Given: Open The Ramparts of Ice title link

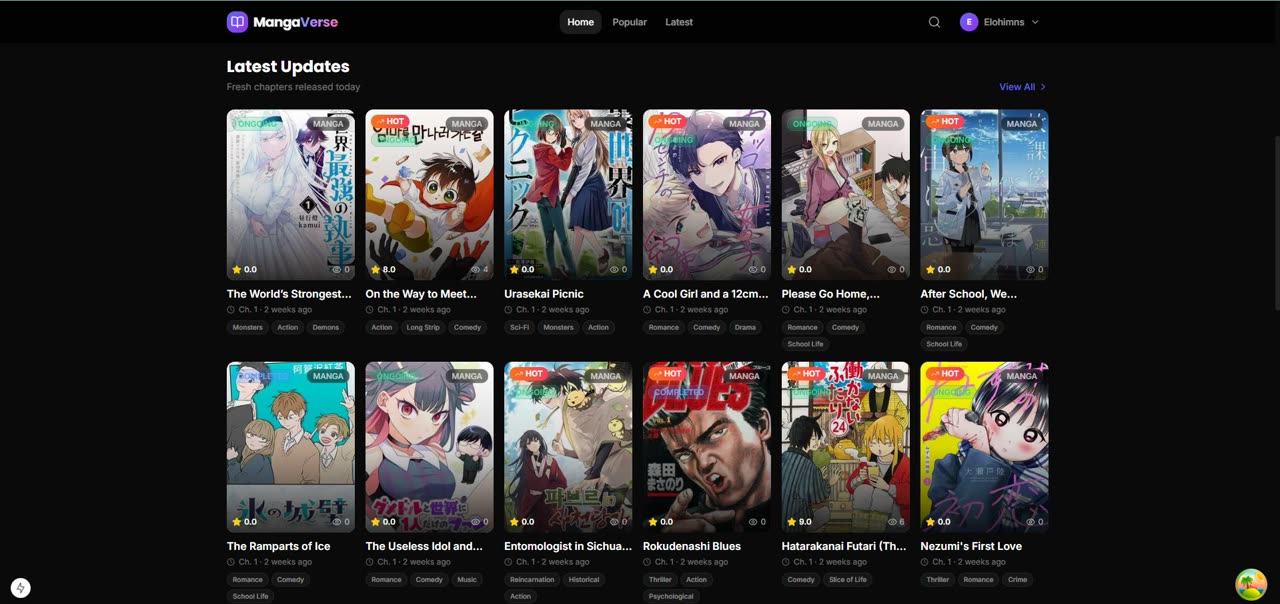Looking at the screenshot, I should point(278,546).
